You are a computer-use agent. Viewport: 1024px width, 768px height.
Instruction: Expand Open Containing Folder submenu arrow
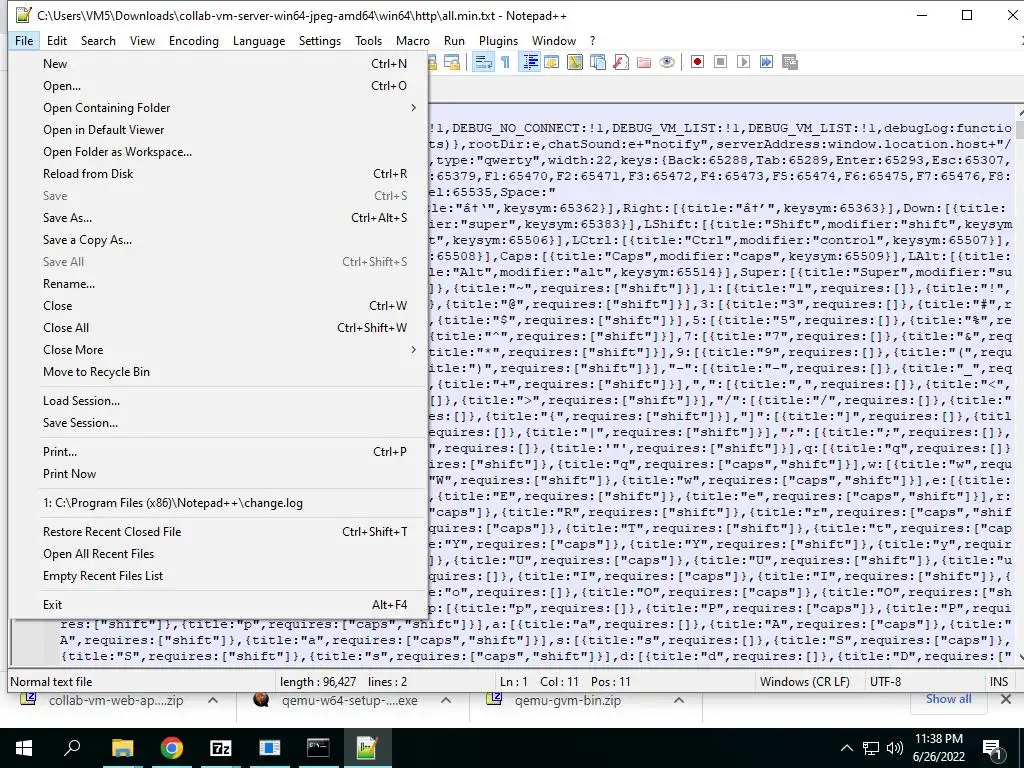pos(413,107)
